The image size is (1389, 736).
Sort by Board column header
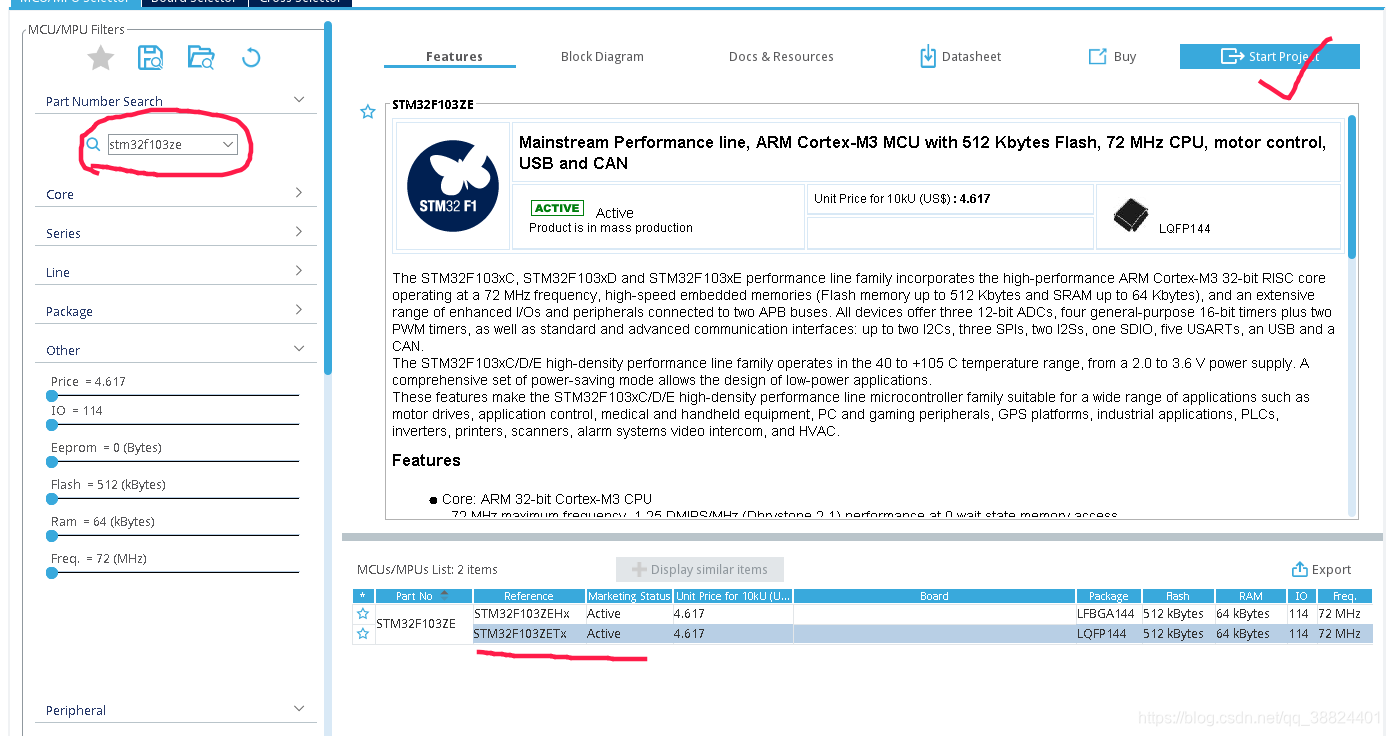click(x=934, y=596)
